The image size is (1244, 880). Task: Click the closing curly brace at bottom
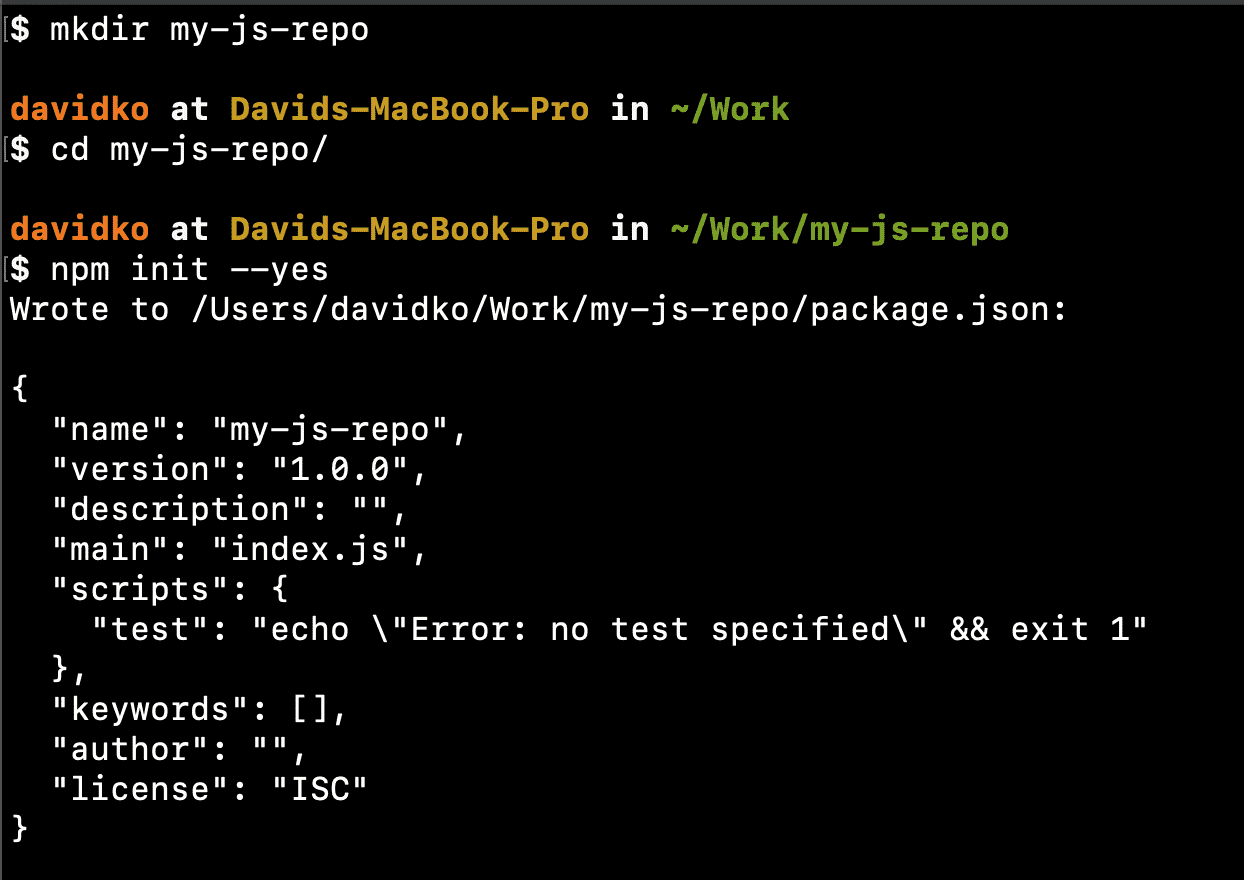pyautogui.click(x=19, y=829)
